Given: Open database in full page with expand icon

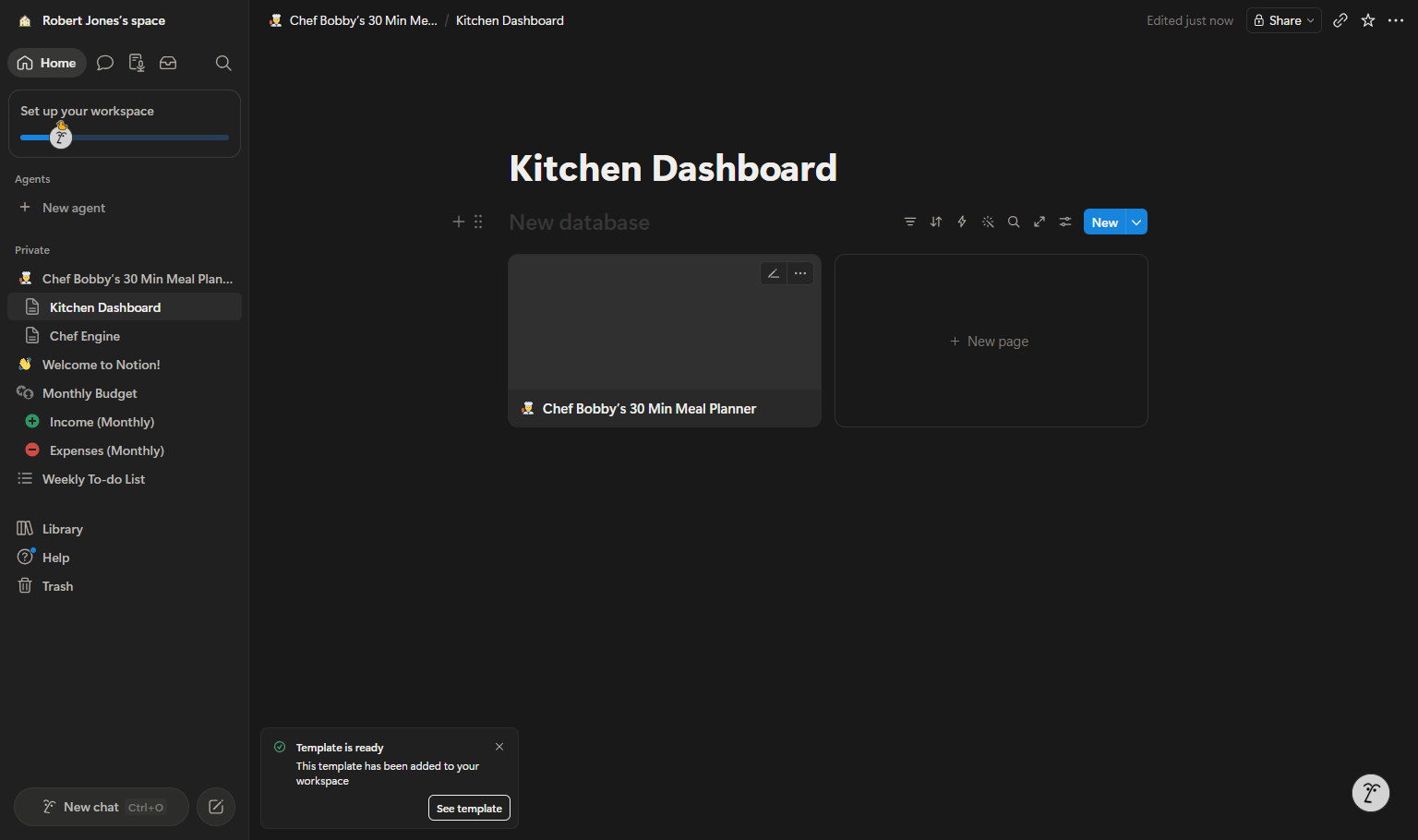Looking at the screenshot, I should tap(1039, 222).
